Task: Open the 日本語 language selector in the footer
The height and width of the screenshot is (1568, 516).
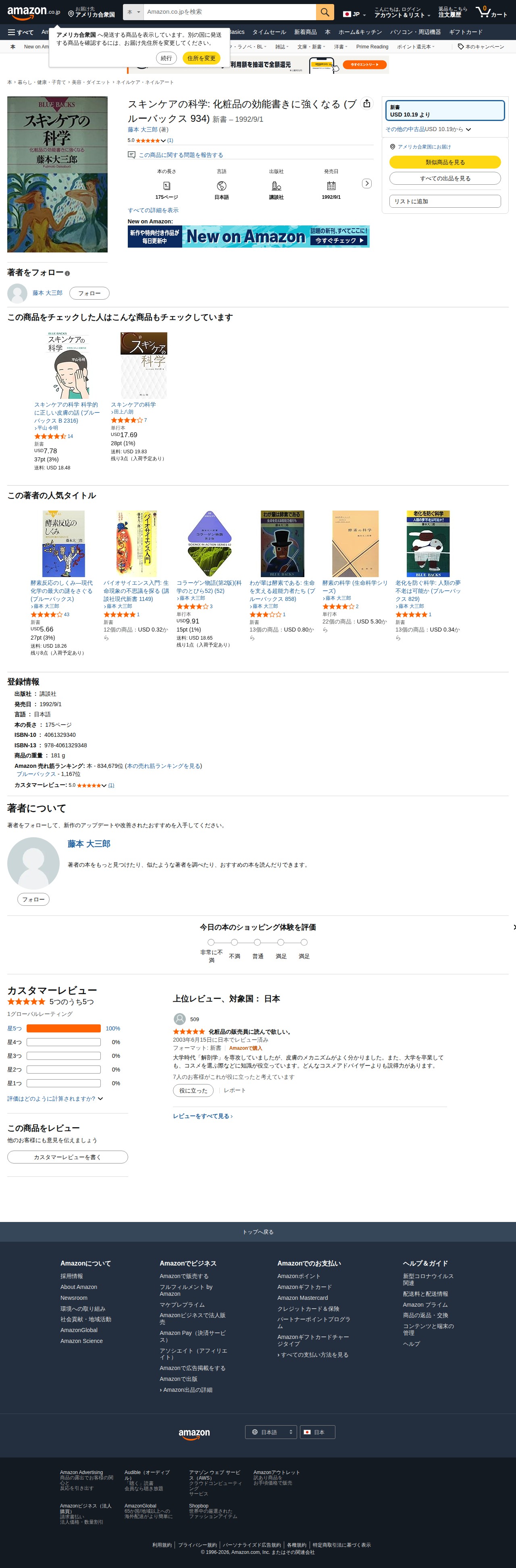Action: 273,1432
